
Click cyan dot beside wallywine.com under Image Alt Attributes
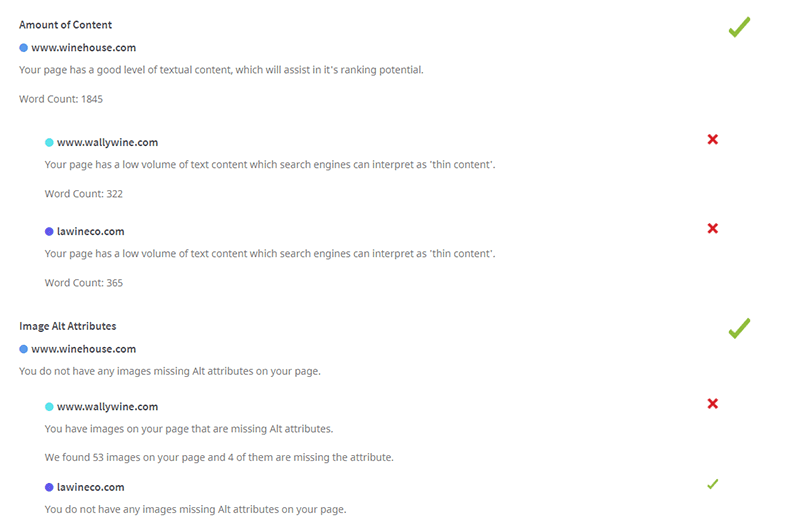click(49, 407)
